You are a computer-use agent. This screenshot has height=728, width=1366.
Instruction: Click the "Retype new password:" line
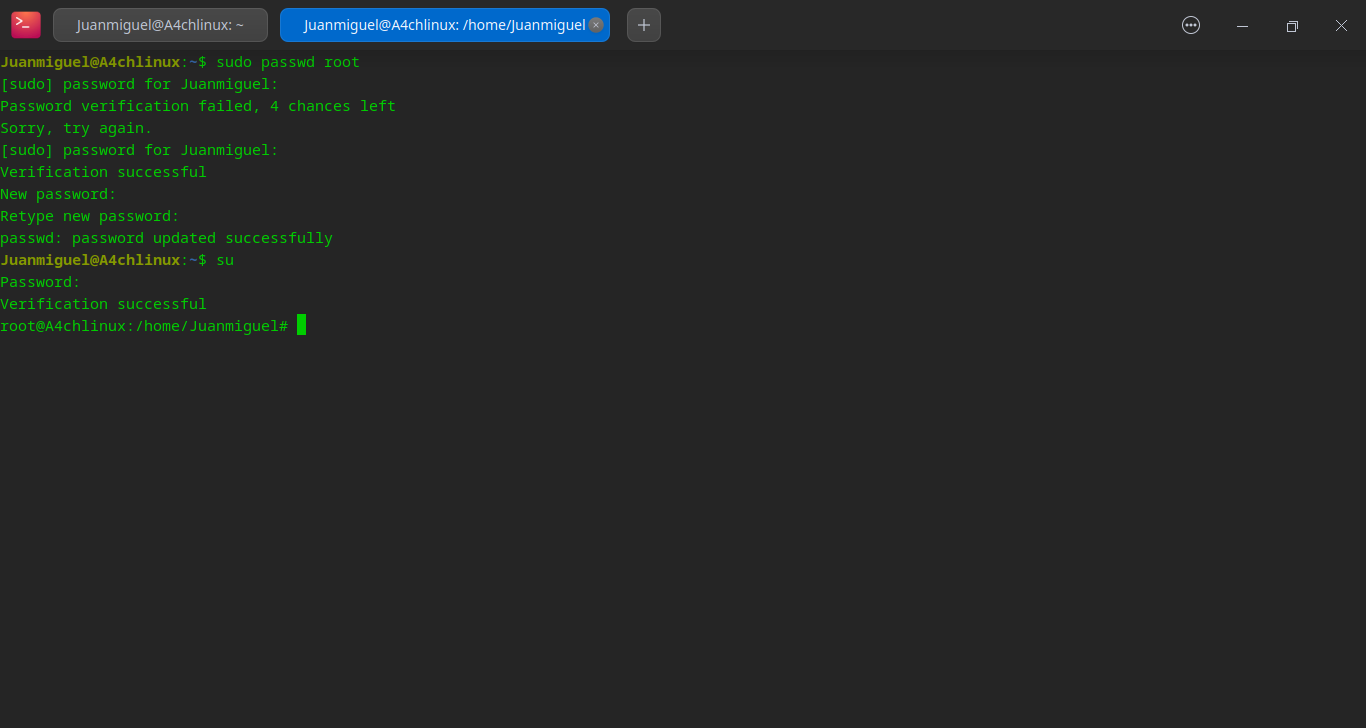coord(90,216)
